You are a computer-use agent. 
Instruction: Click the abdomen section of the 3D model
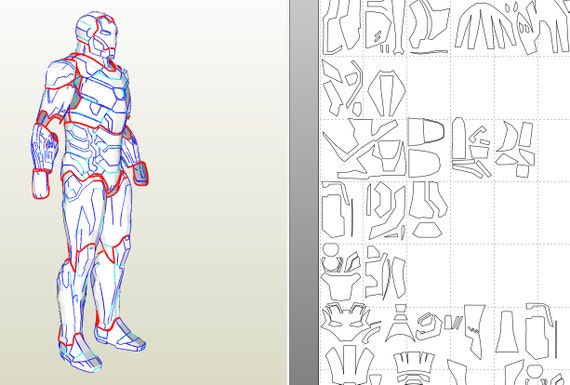click(94, 151)
